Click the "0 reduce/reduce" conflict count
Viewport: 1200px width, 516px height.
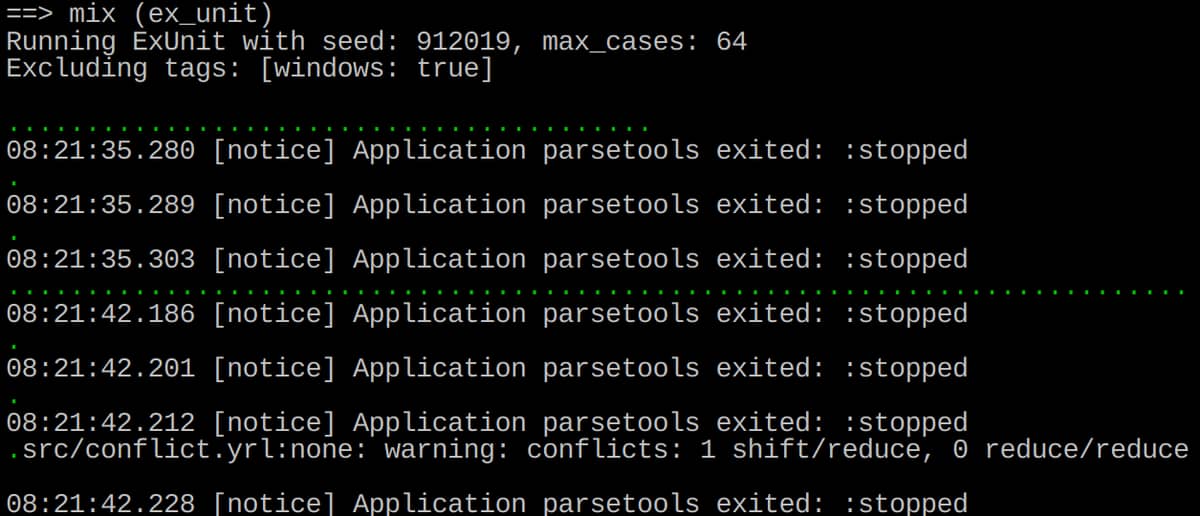[x=1069, y=449]
